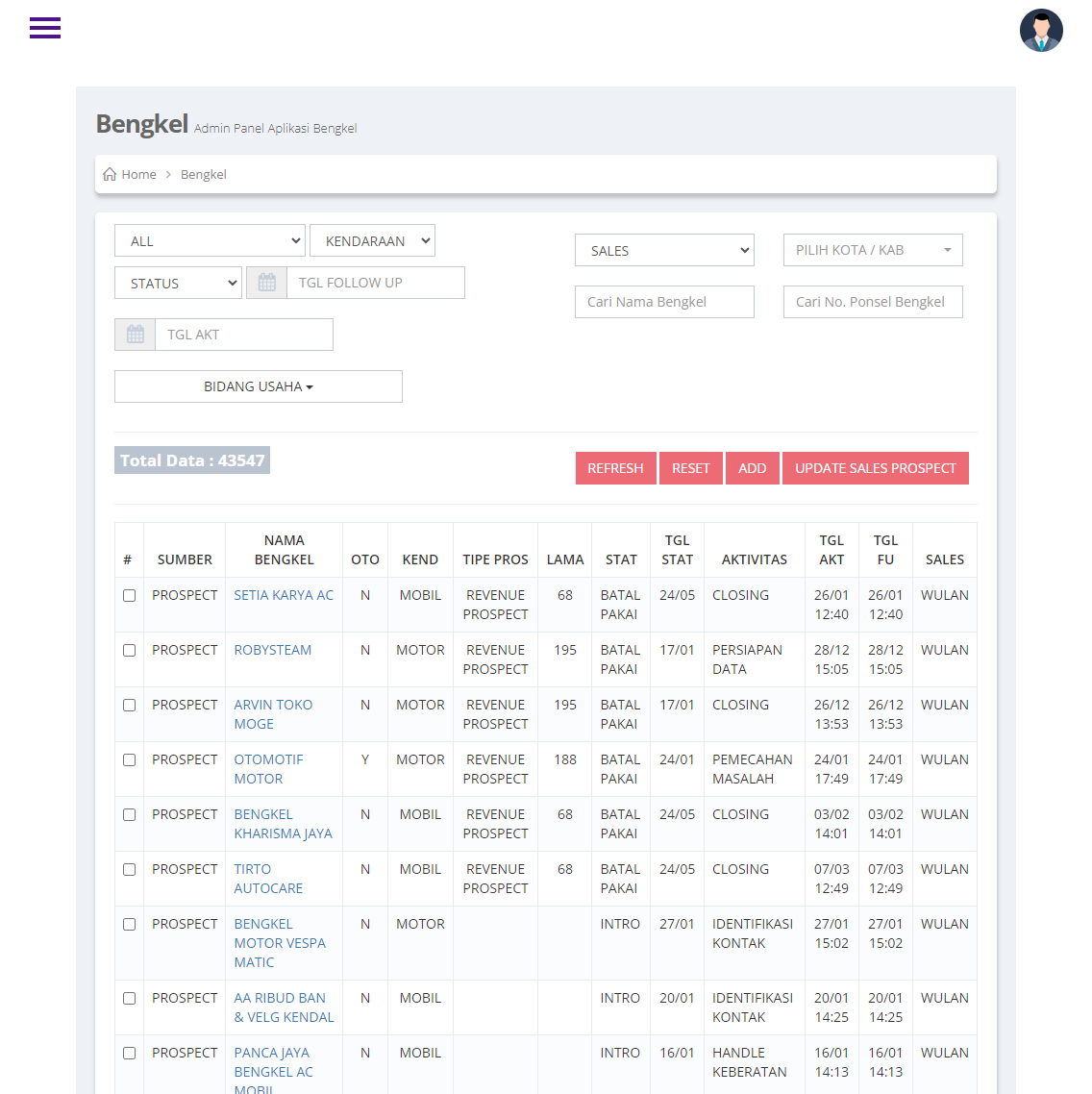
Task: Click the Home breadcrumb house icon
Action: 110,174
